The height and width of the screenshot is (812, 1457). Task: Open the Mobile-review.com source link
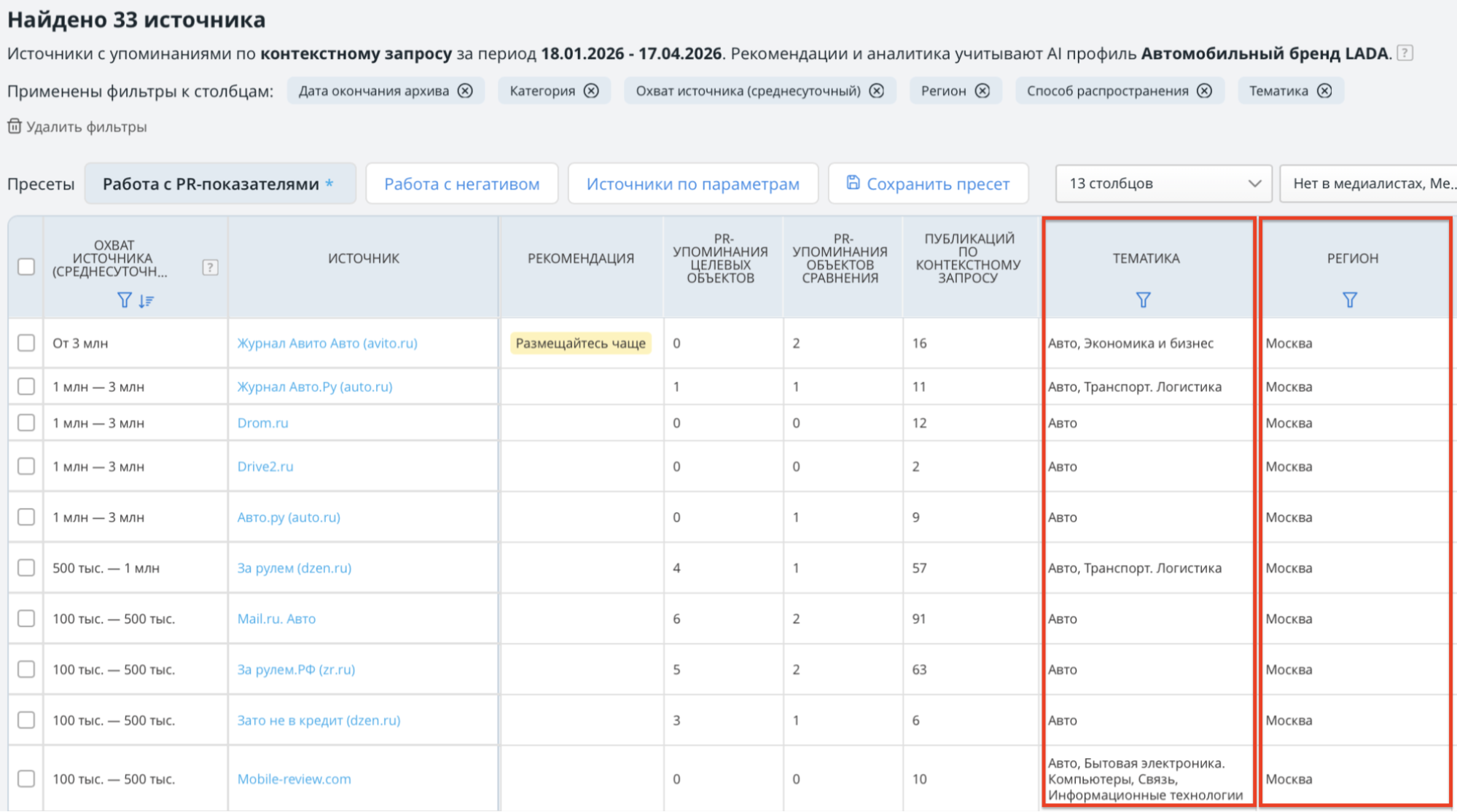(x=294, y=779)
